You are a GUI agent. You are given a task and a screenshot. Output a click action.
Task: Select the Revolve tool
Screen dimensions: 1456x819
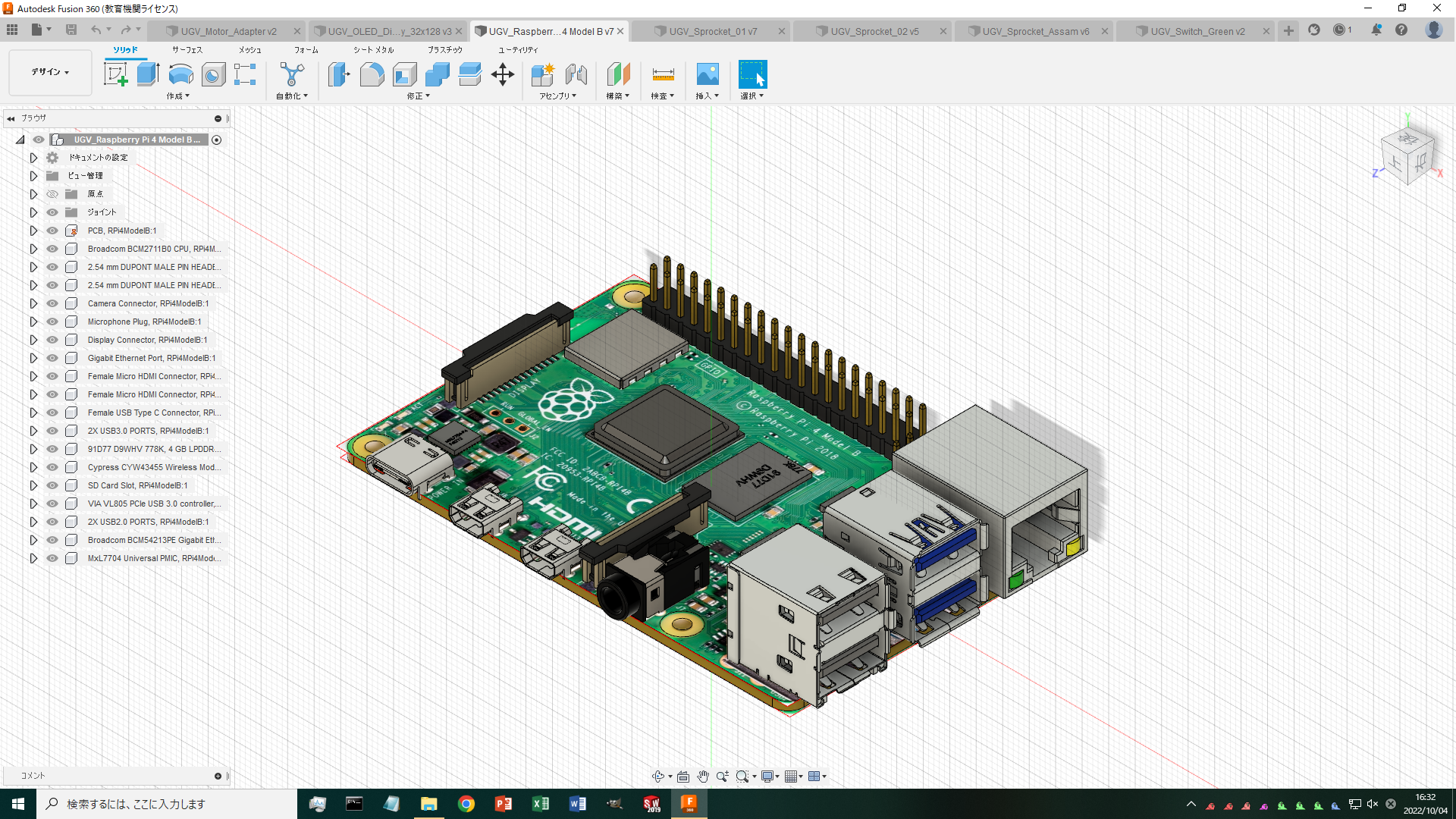pos(180,74)
